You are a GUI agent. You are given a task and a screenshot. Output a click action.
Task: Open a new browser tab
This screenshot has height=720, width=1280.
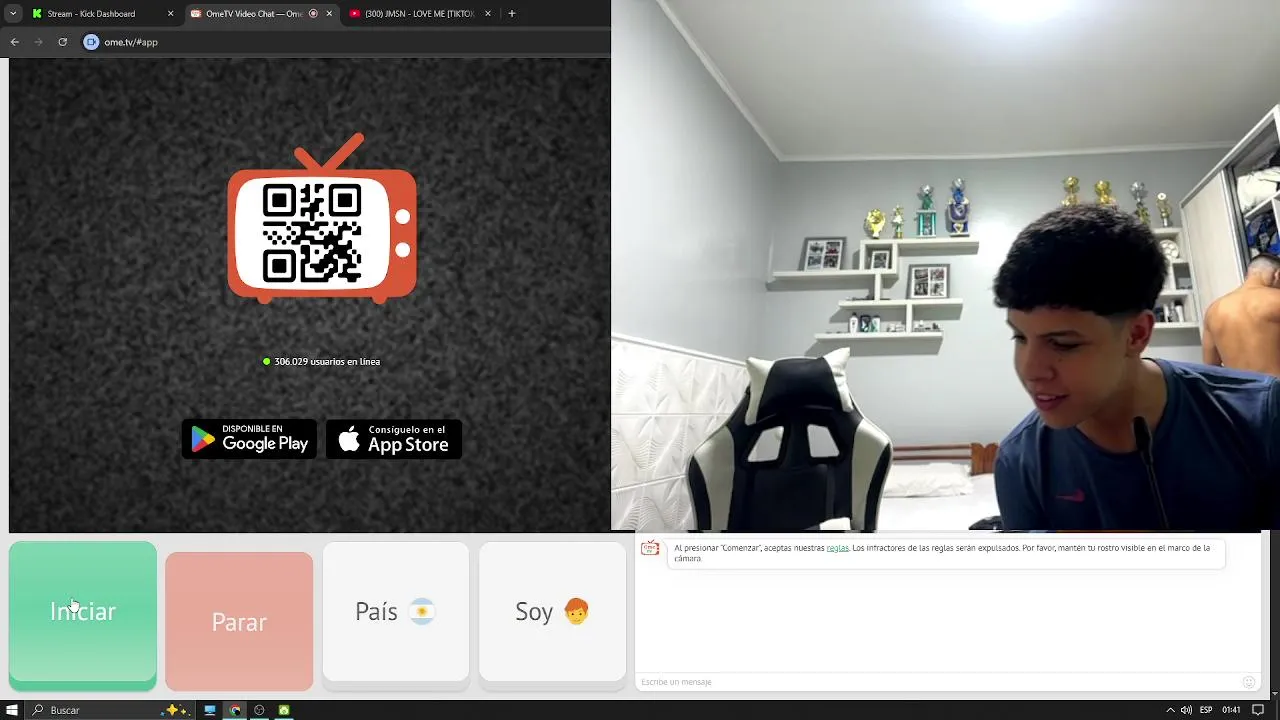512,14
